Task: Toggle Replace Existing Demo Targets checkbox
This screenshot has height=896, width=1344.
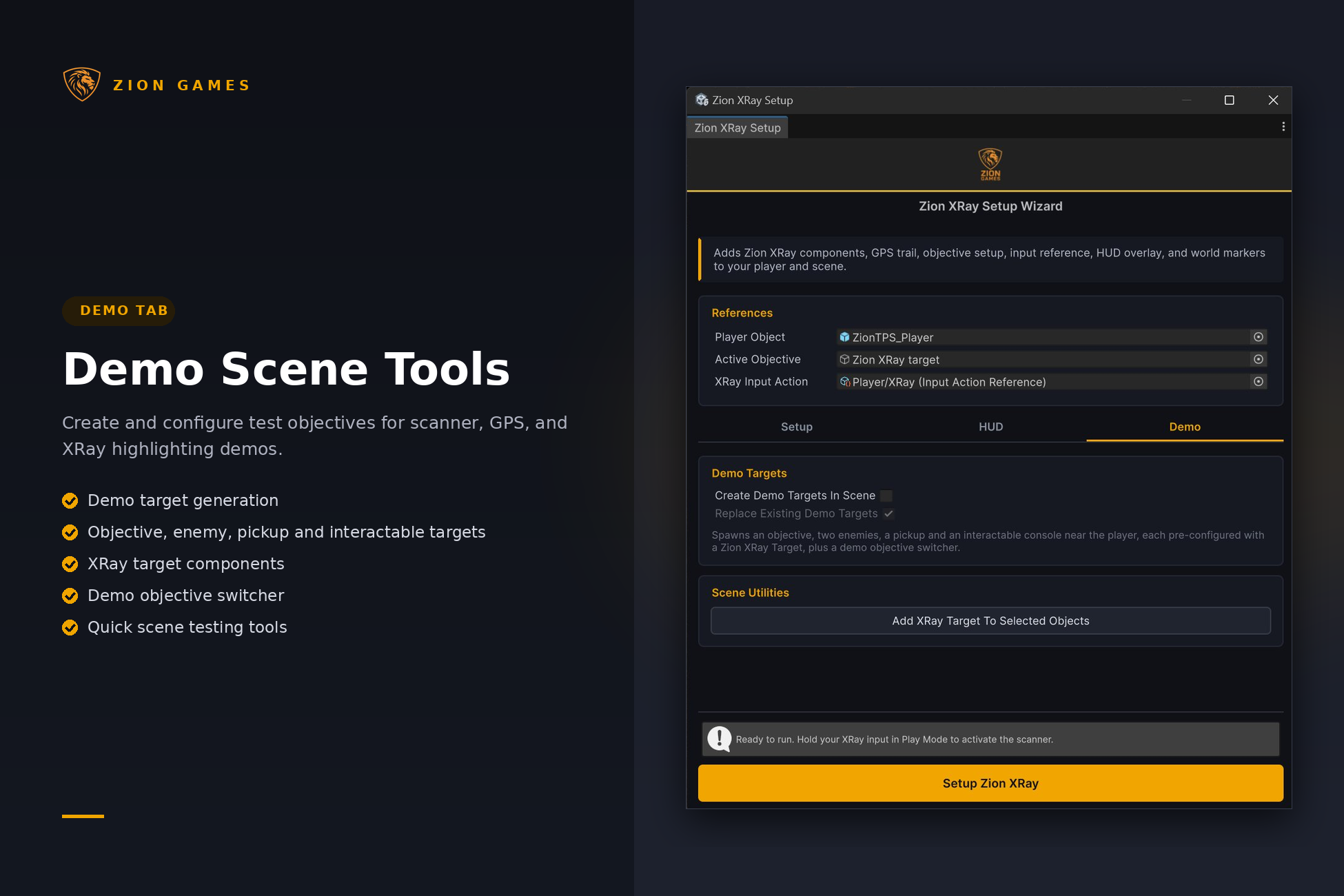Action: (888, 513)
